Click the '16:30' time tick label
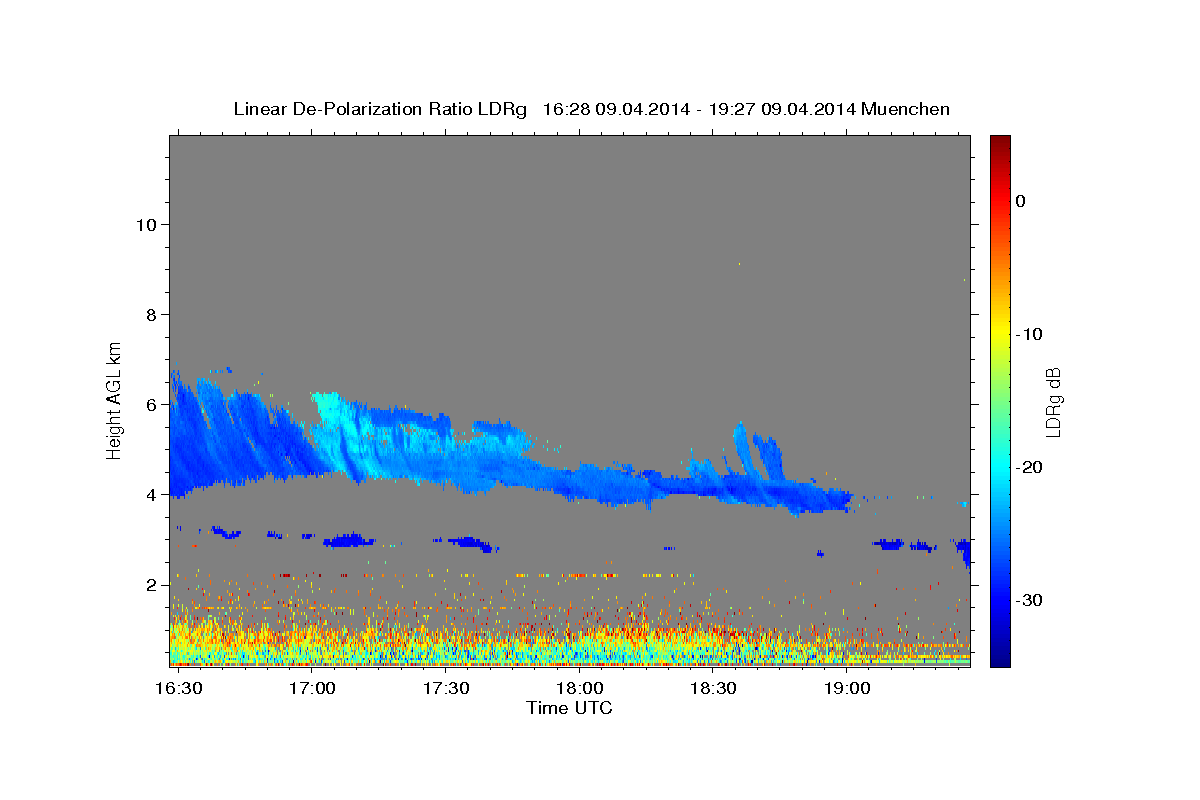Viewport: 1200px width, 800px height. [x=180, y=689]
